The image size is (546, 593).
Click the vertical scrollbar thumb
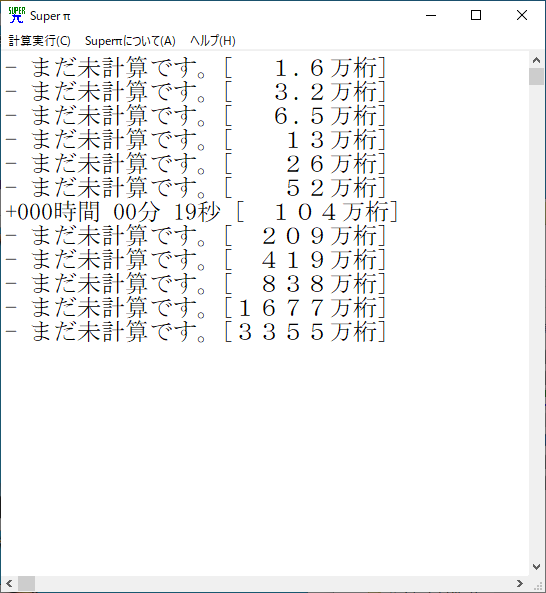[x=537, y=77]
